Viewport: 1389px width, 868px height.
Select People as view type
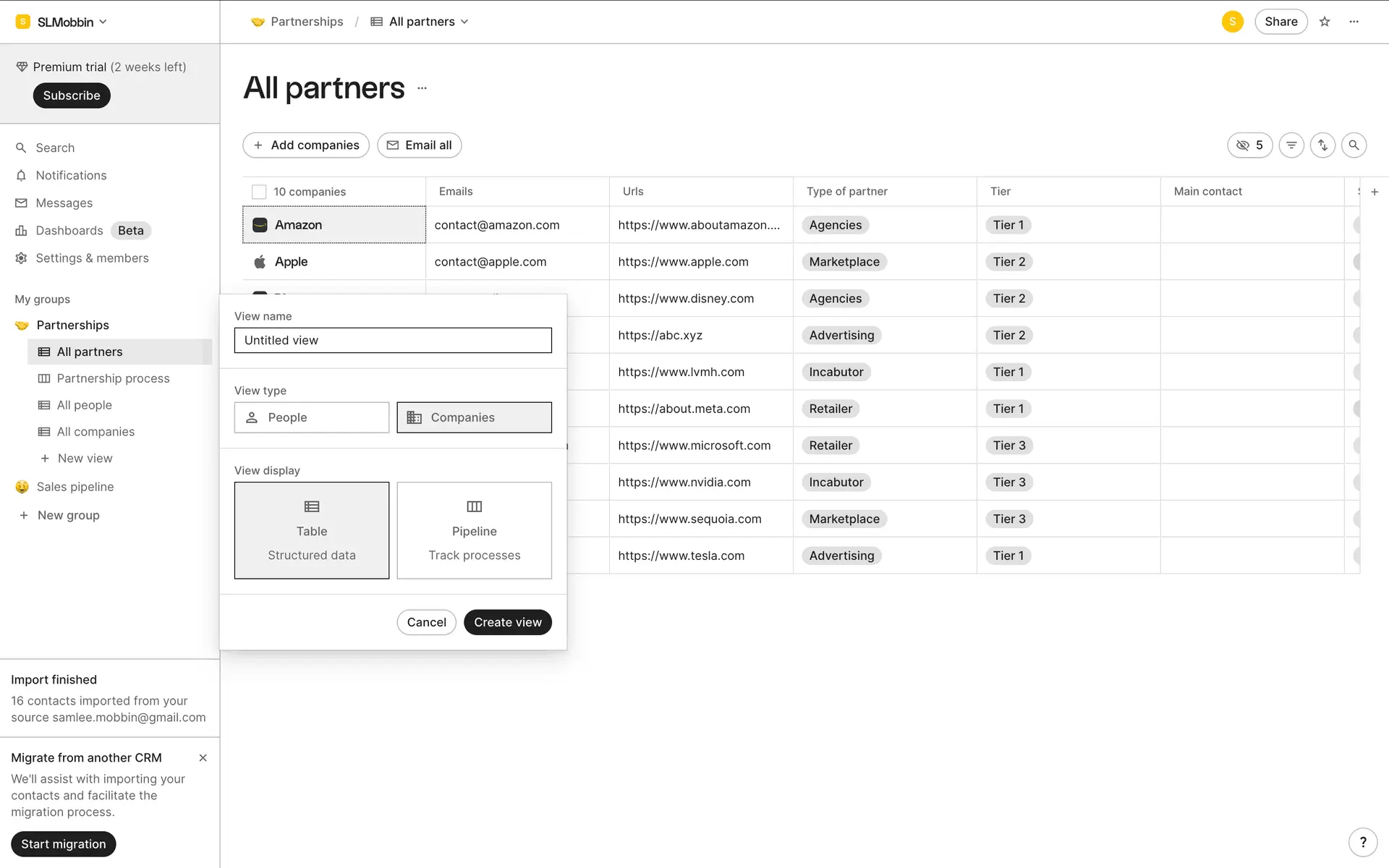point(311,417)
